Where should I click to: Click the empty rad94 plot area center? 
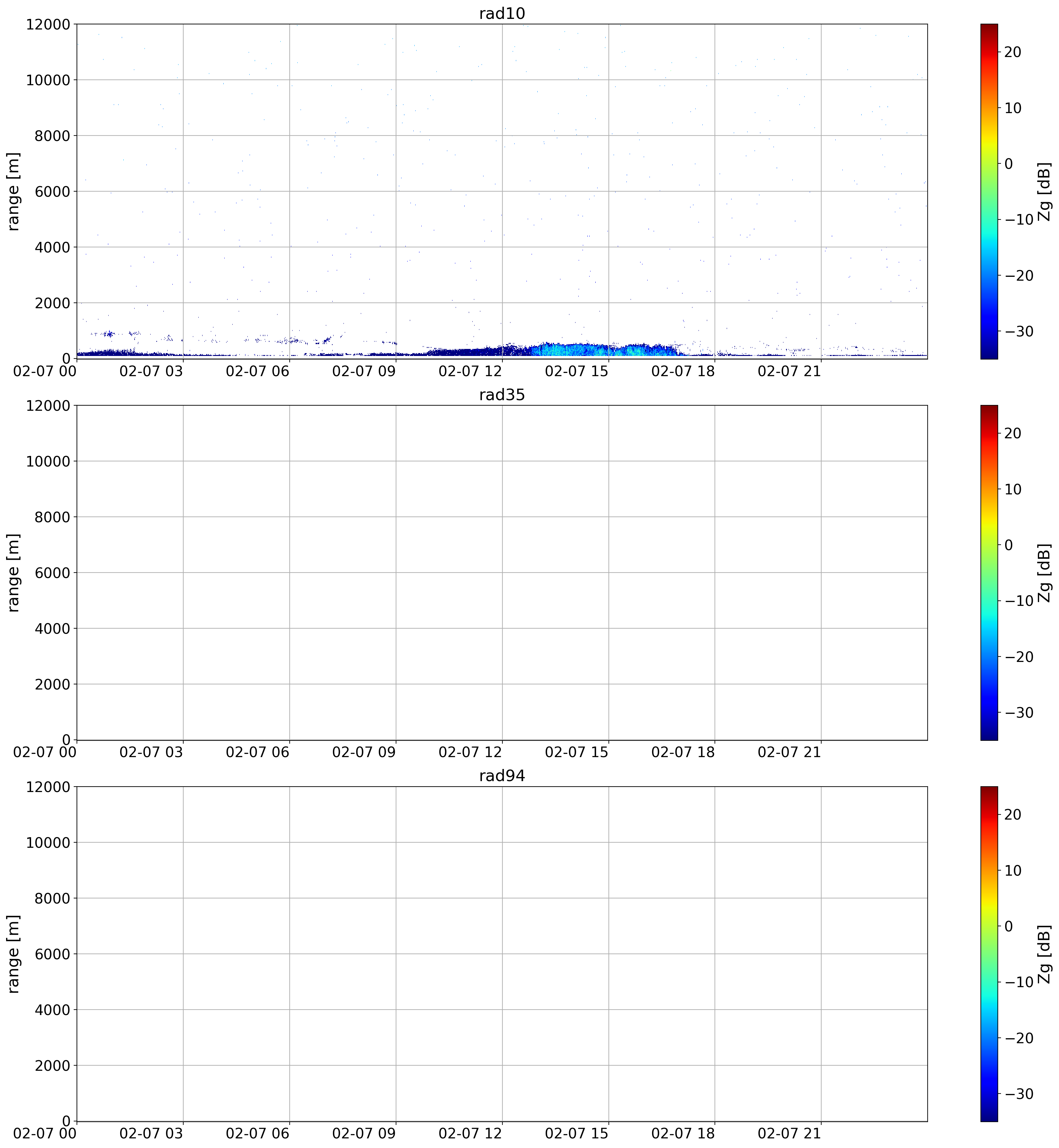click(x=502, y=954)
